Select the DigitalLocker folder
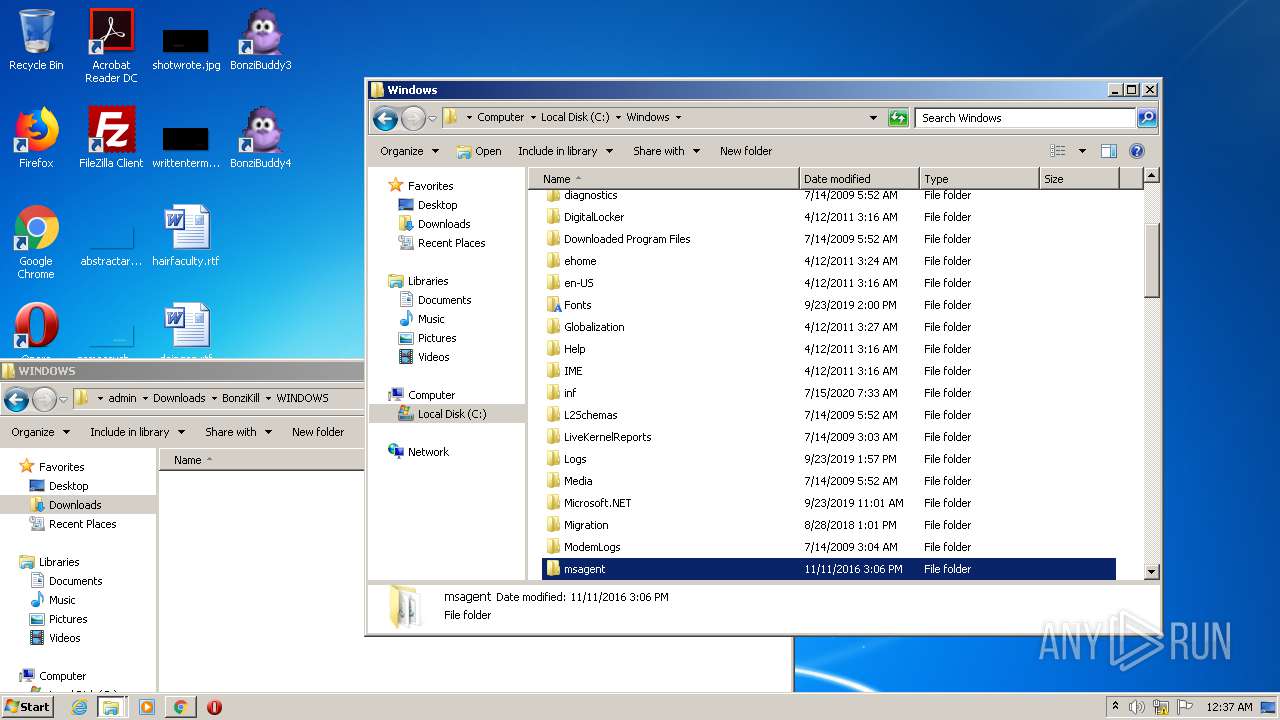 coord(594,217)
